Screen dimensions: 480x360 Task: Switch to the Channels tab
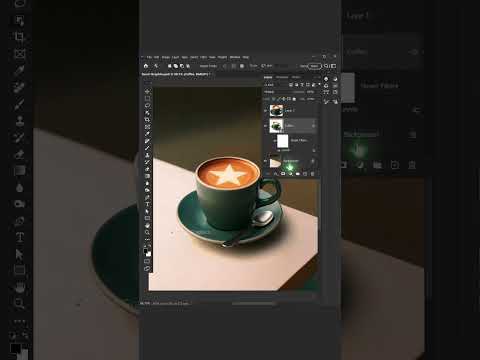[282, 77]
